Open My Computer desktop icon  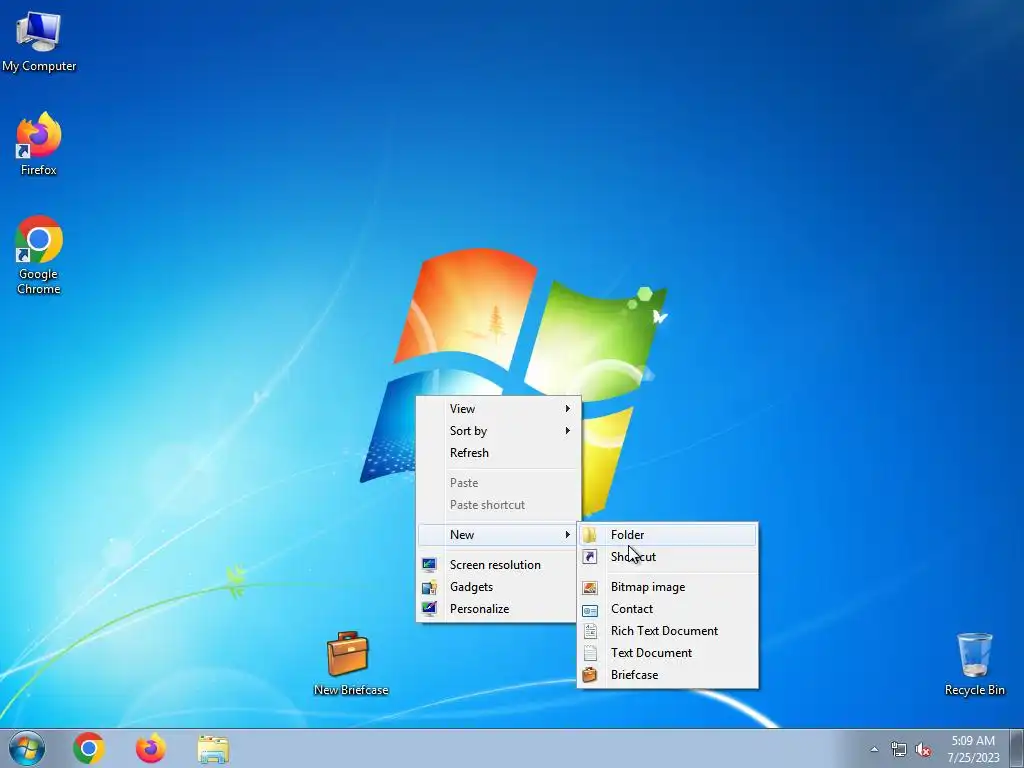coord(39,40)
